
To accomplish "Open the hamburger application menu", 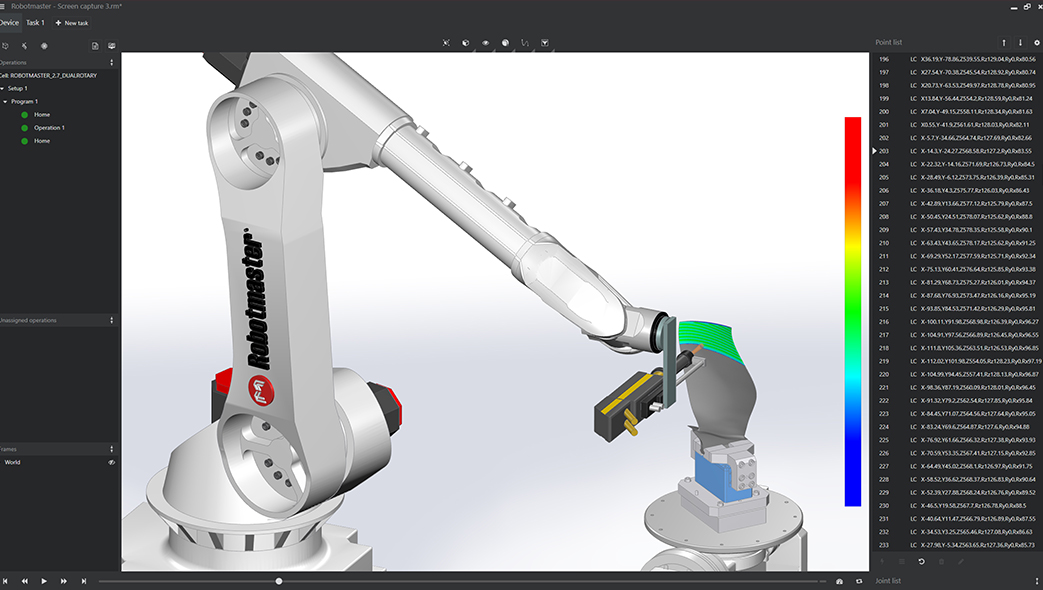I will pos(2,6).
